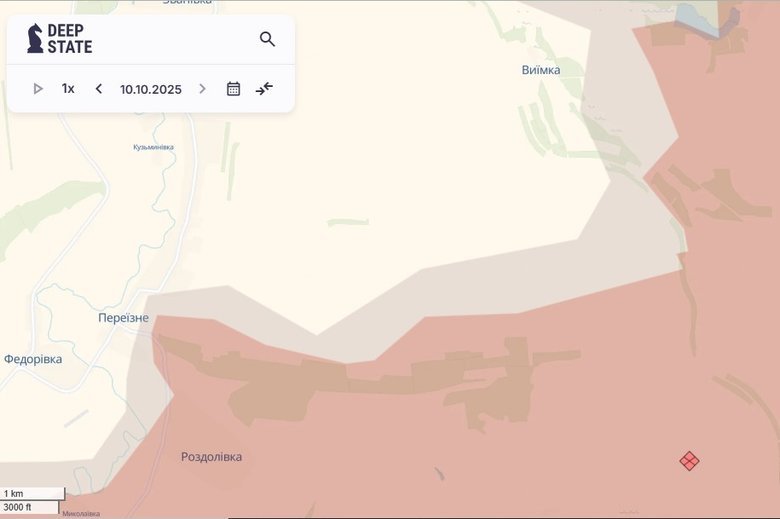Viewport: 780px width, 519px height.
Task: Open the map search magnifier
Action: [267, 39]
